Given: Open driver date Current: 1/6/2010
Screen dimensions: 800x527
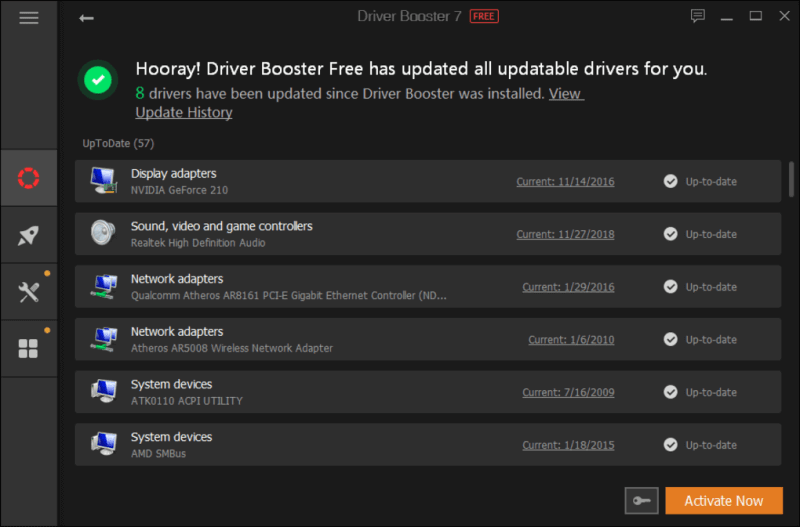Looking at the screenshot, I should pos(571,340).
